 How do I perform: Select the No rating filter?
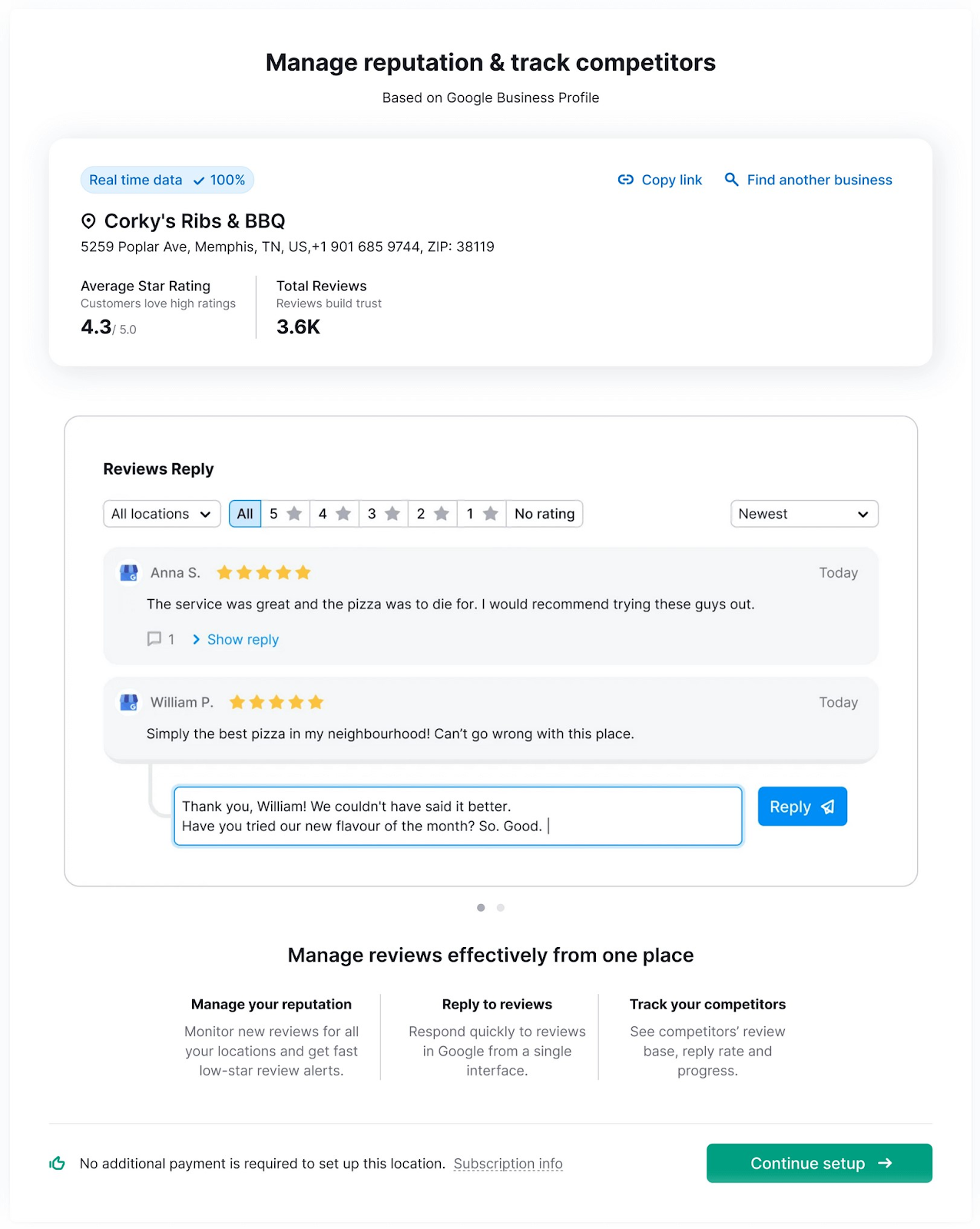tap(545, 514)
